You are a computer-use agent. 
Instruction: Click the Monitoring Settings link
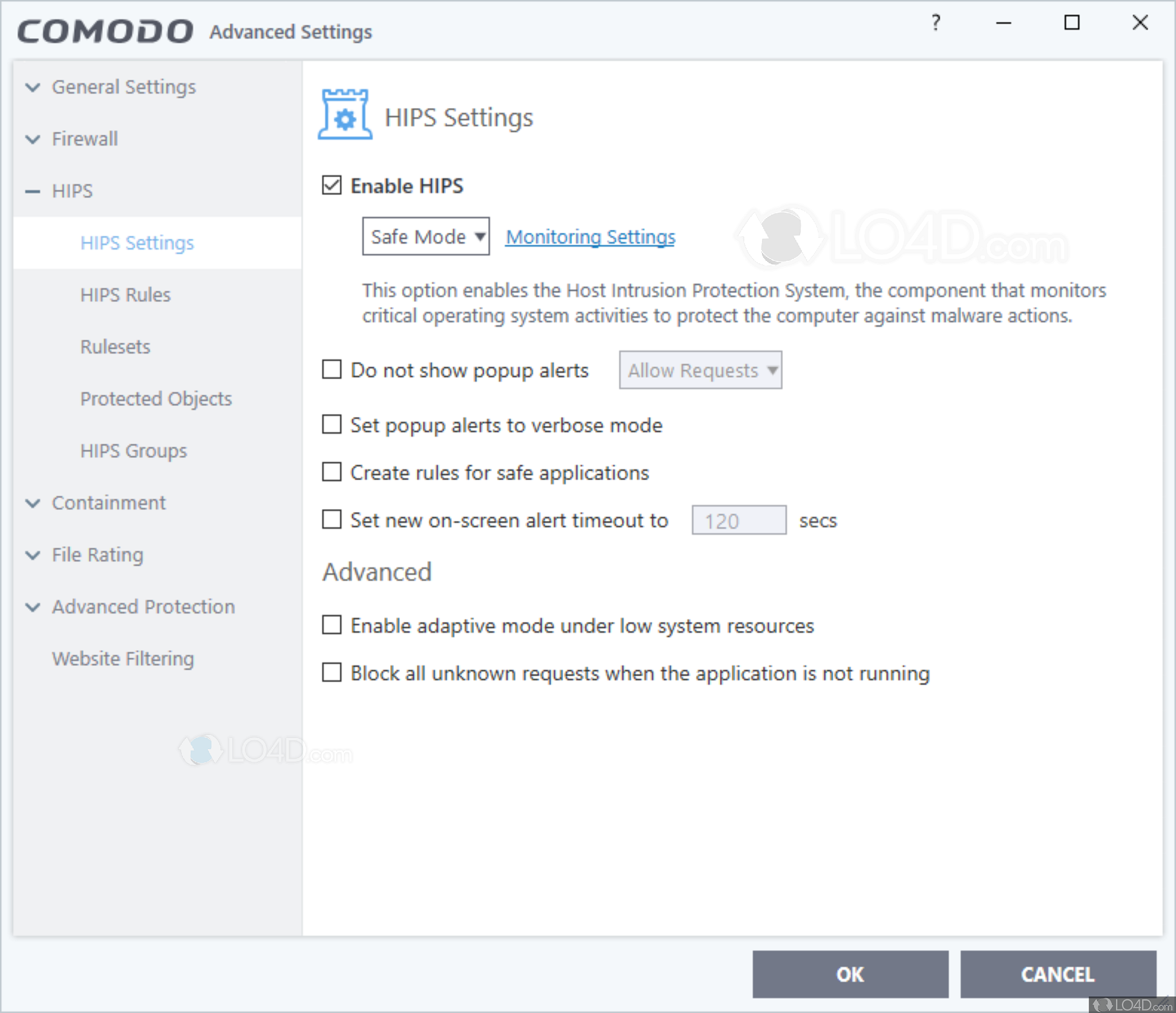pos(589,236)
